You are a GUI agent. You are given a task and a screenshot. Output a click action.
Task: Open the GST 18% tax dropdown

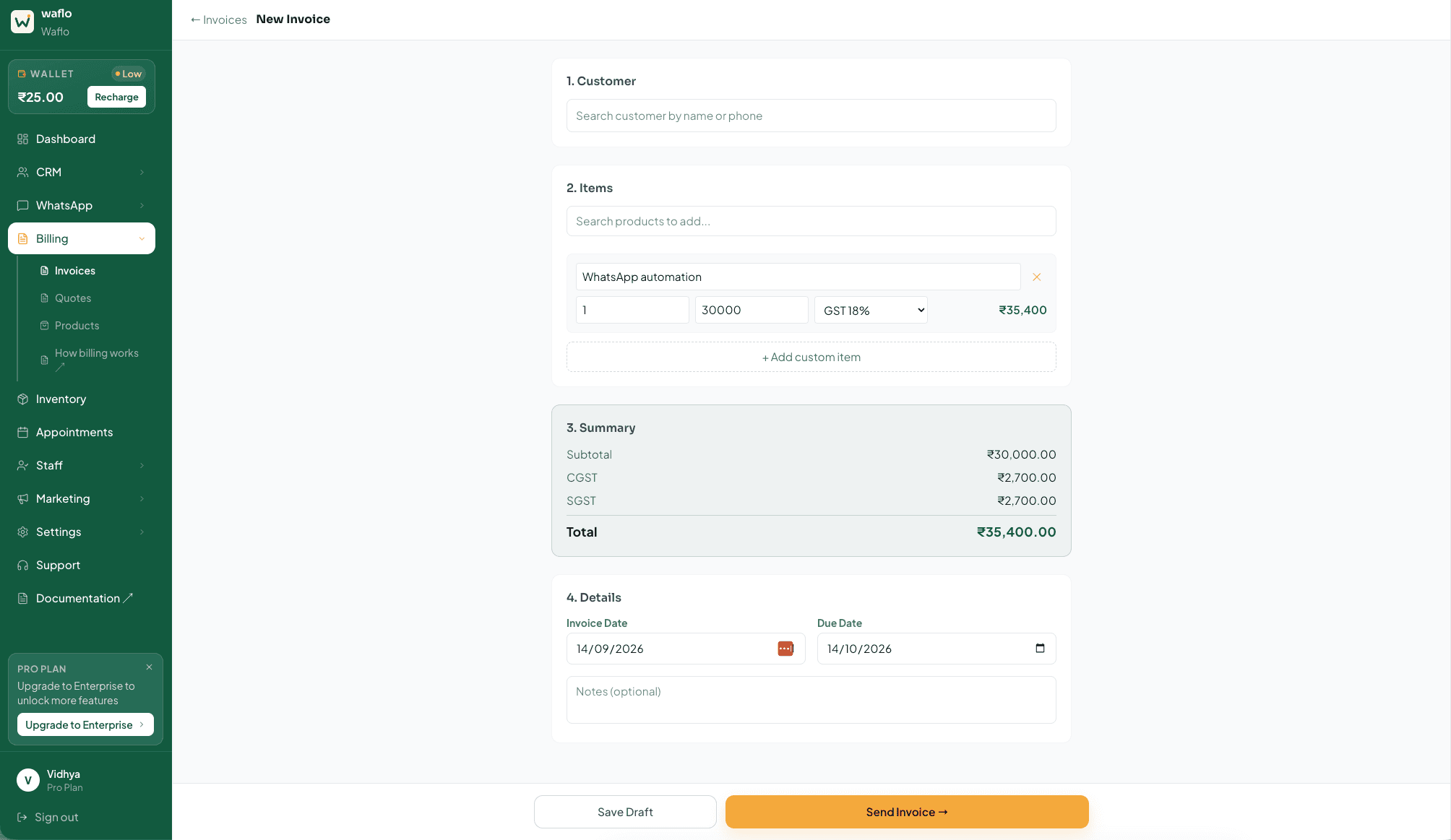point(871,310)
